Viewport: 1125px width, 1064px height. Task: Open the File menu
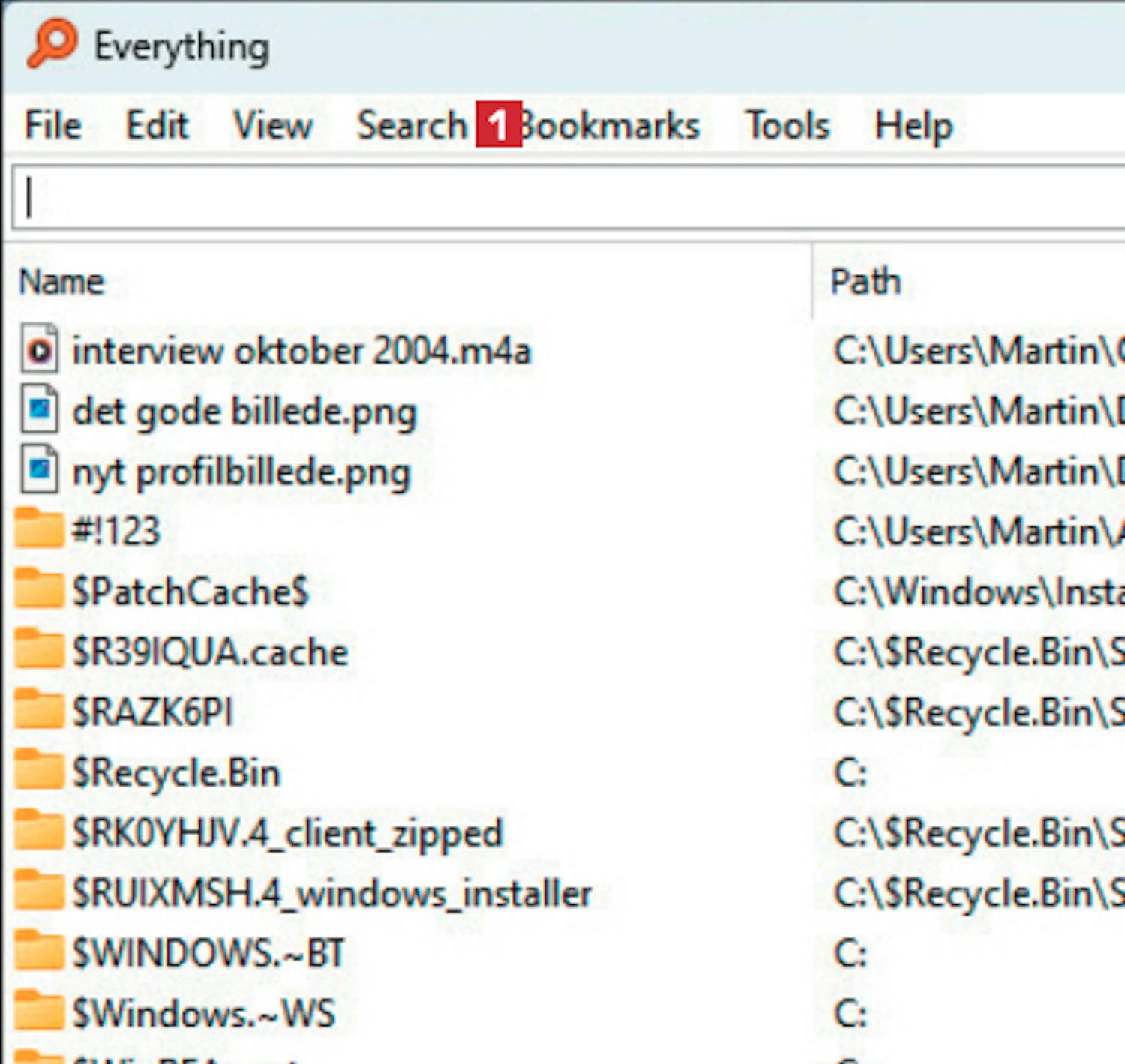pyautogui.click(x=52, y=125)
